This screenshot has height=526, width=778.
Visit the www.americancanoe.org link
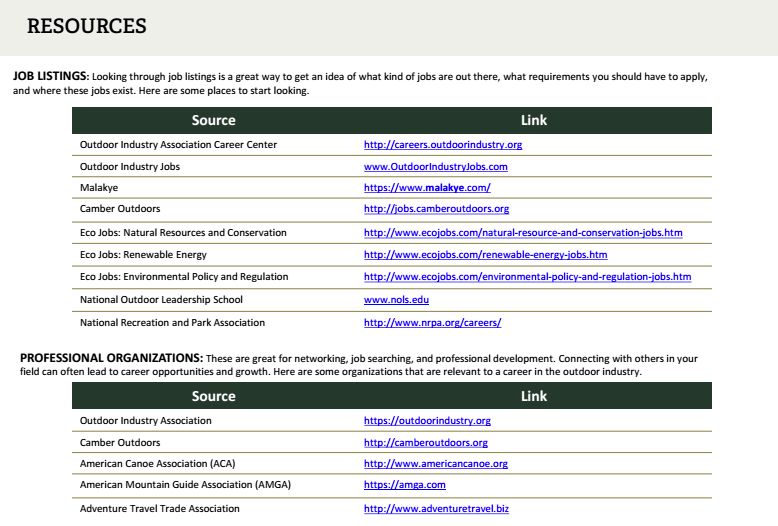(x=436, y=464)
